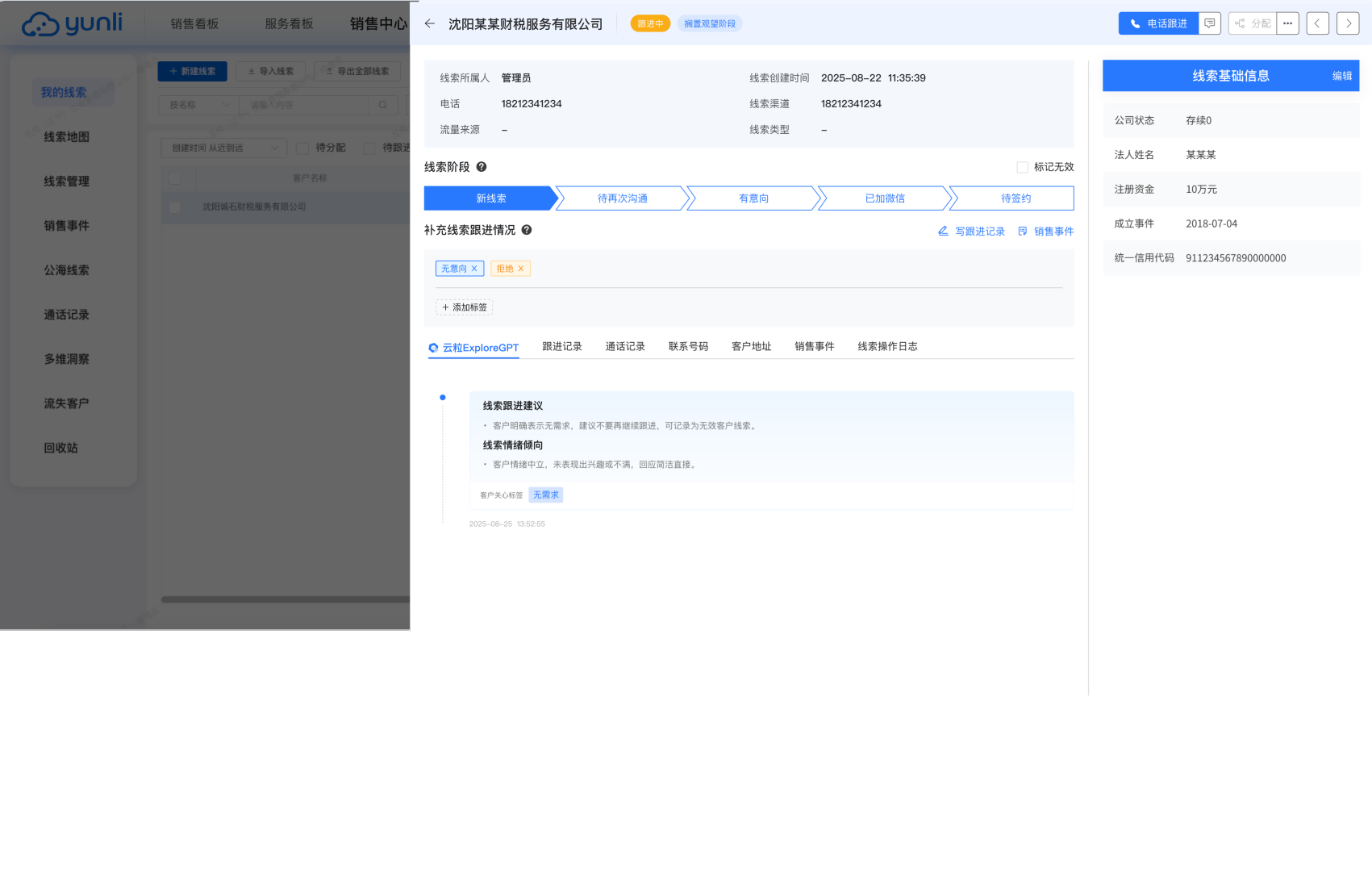Click the yunli logo in top left
Screen dimensions: 1372x877
tap(69, 23)
